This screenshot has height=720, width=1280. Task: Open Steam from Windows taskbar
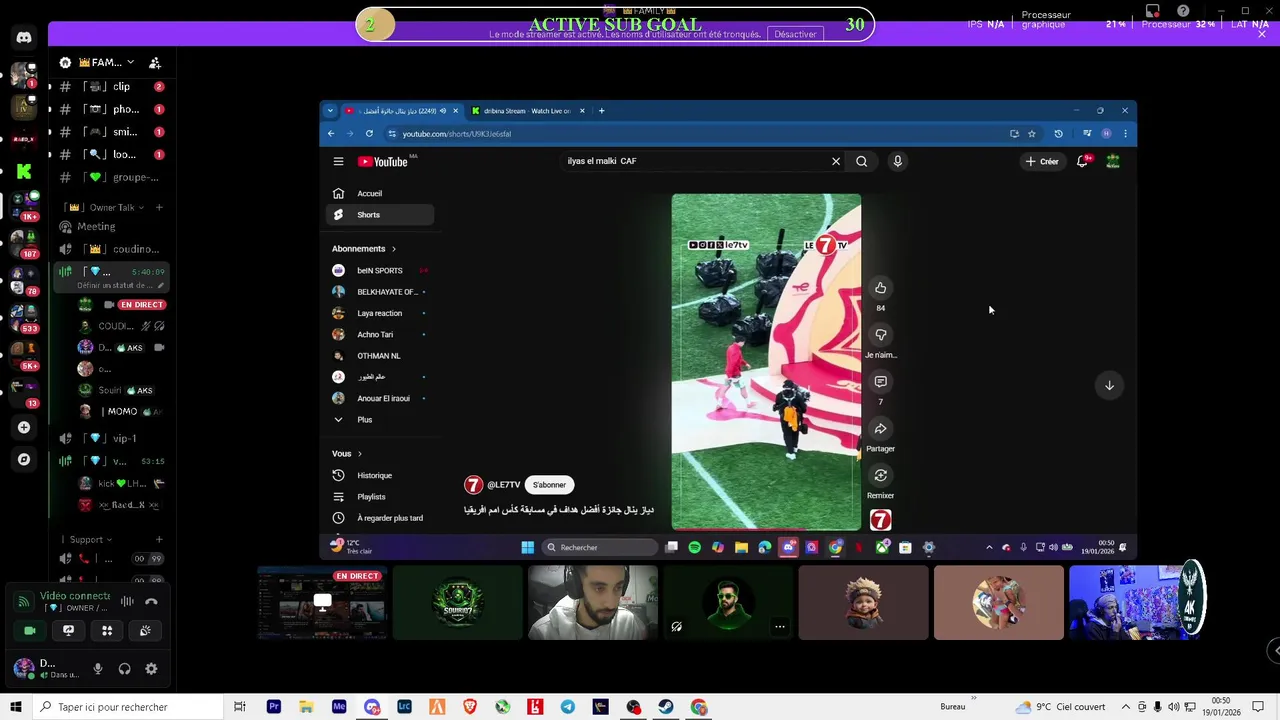pyautogui.click(x=666, y=707)
